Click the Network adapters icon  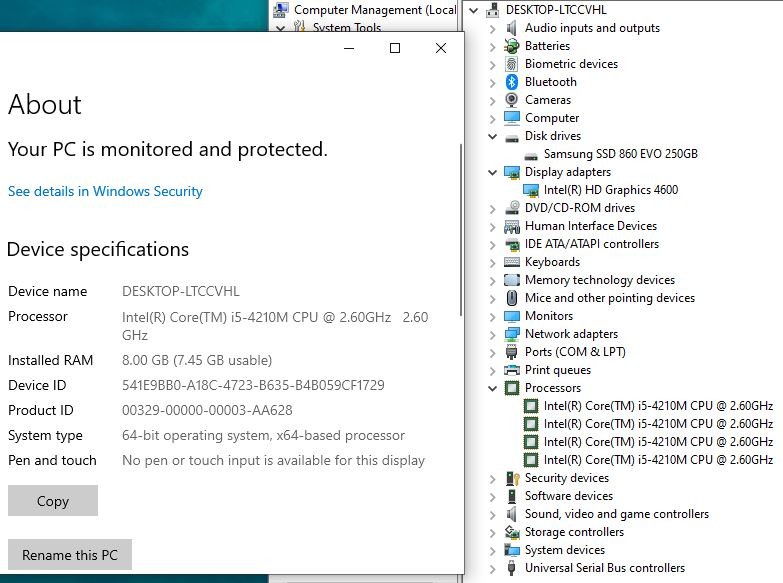tap(512, 334)
